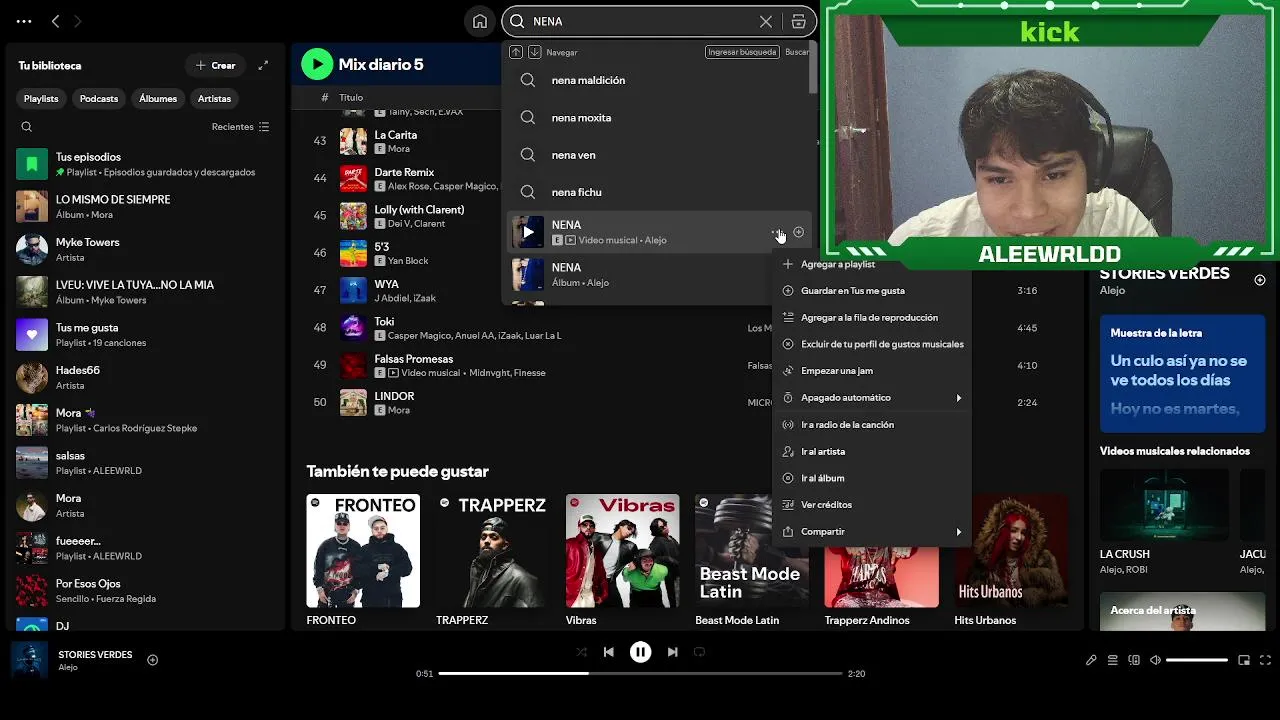Choose Ir al álbum
The width and height of the screenshot is (1280, 720).
pos(872,478)
